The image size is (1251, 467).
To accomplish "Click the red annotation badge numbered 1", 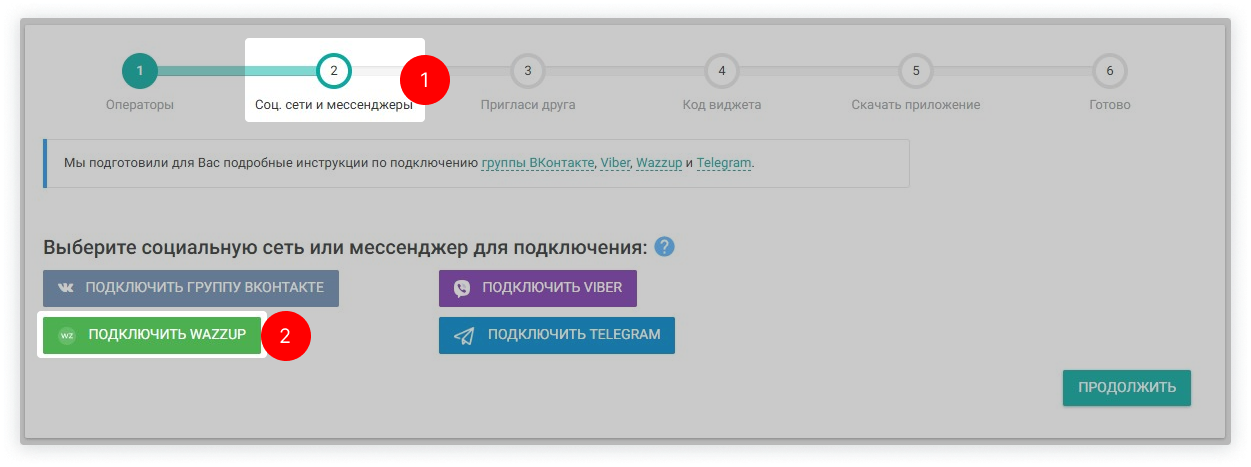I will pos(425,81).
